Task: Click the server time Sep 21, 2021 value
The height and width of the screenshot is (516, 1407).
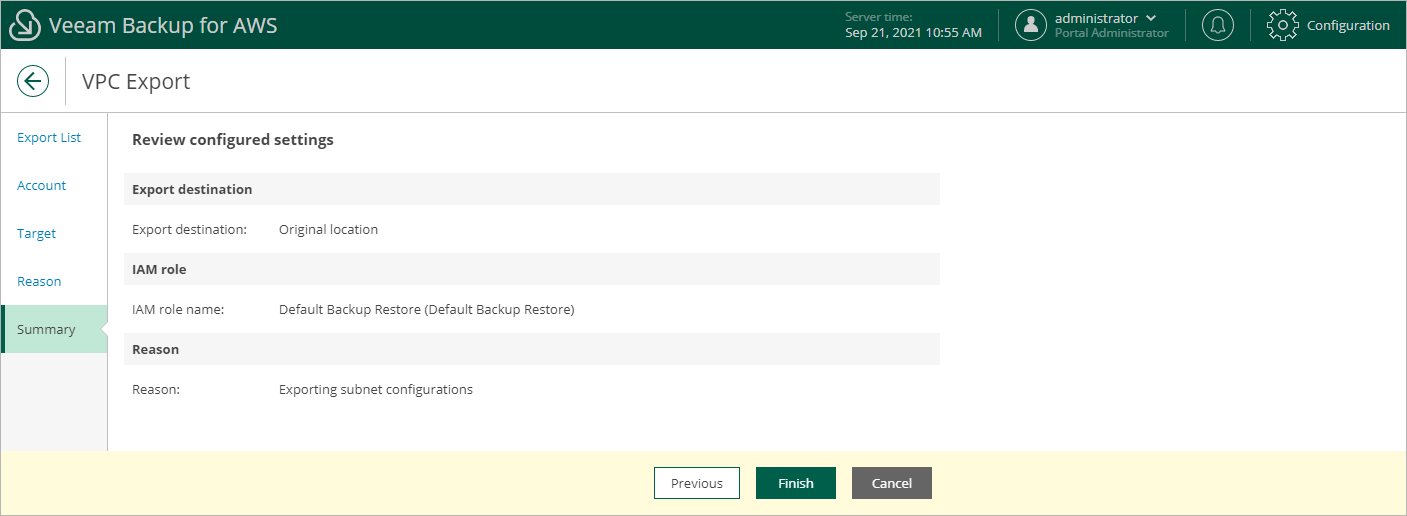Action: coord(913,32)
